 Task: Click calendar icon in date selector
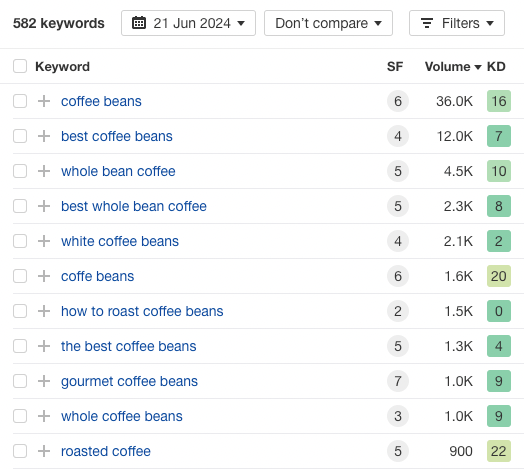tap(139, 23)
